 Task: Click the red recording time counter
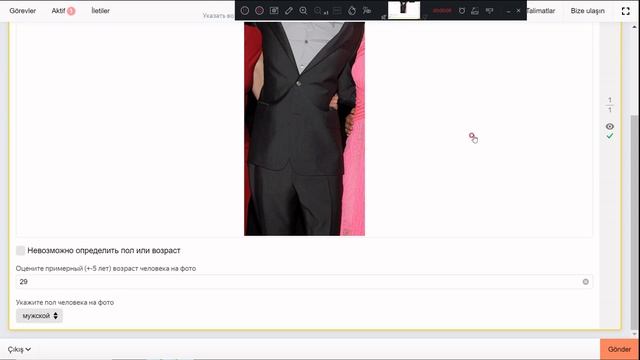pos(442,11)
